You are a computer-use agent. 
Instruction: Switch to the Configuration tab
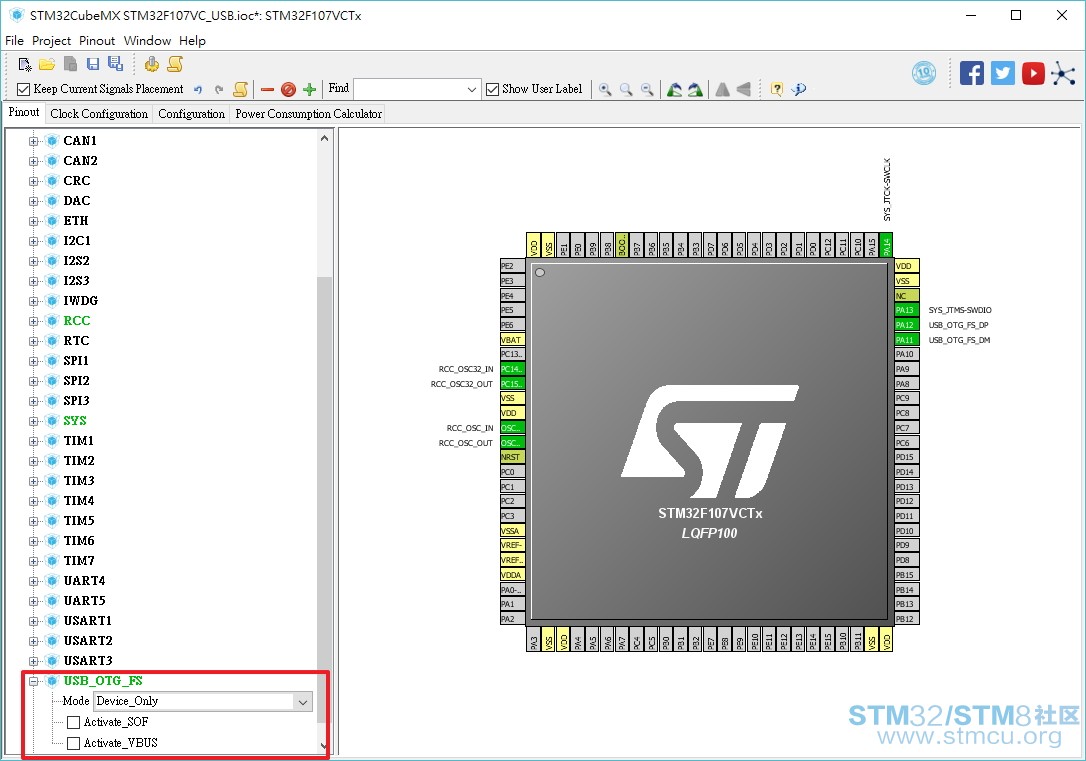click(x=191, y=114)
